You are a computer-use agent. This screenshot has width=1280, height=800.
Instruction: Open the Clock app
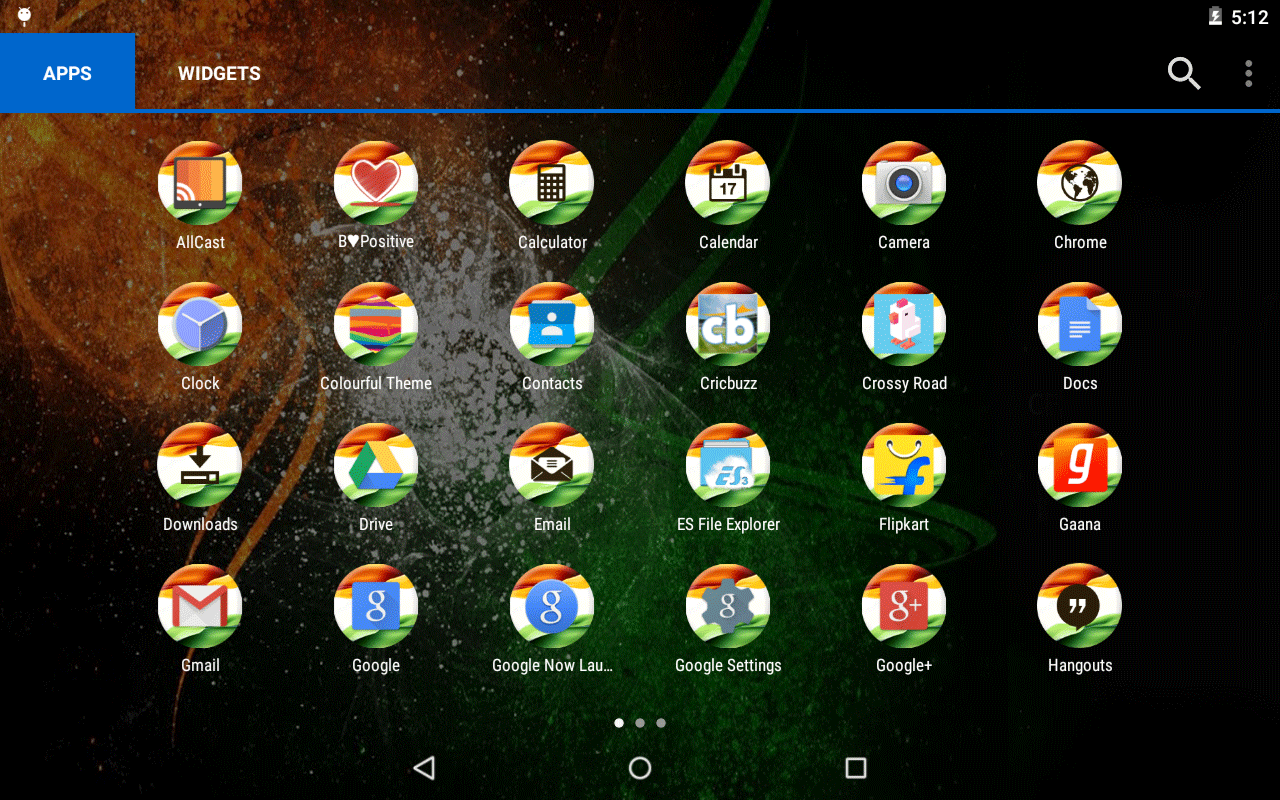(x=200, y=324)
